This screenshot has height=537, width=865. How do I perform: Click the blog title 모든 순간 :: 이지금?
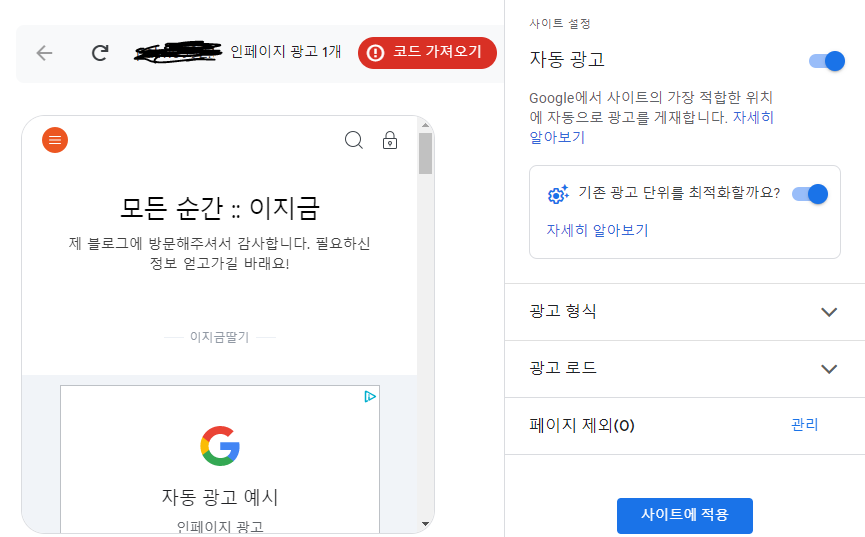click(x=220, y=209)
